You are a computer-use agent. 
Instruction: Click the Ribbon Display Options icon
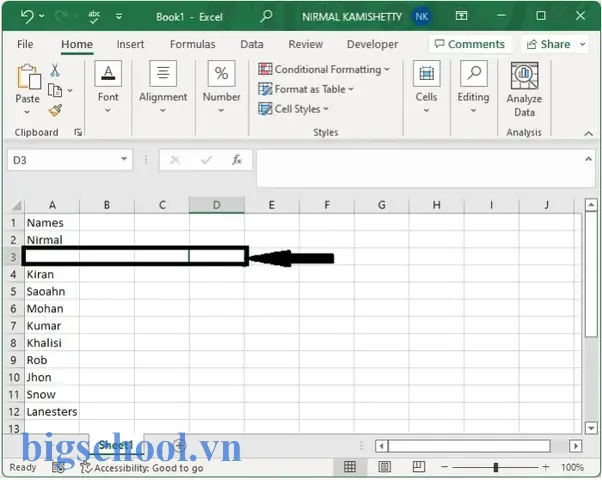click(x=461, y=16)
